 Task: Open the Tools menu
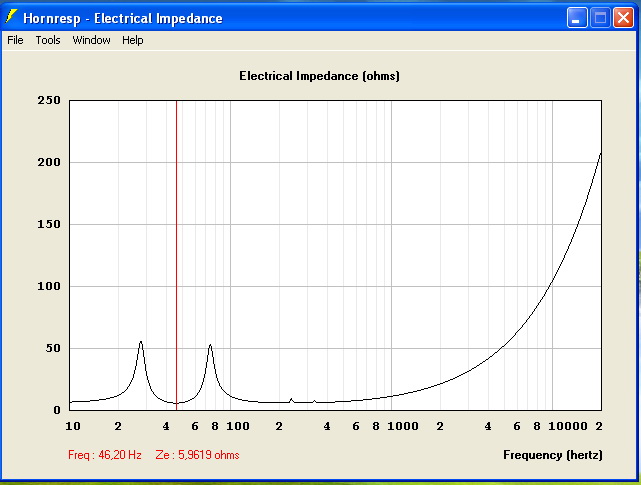tap(48, 40)
